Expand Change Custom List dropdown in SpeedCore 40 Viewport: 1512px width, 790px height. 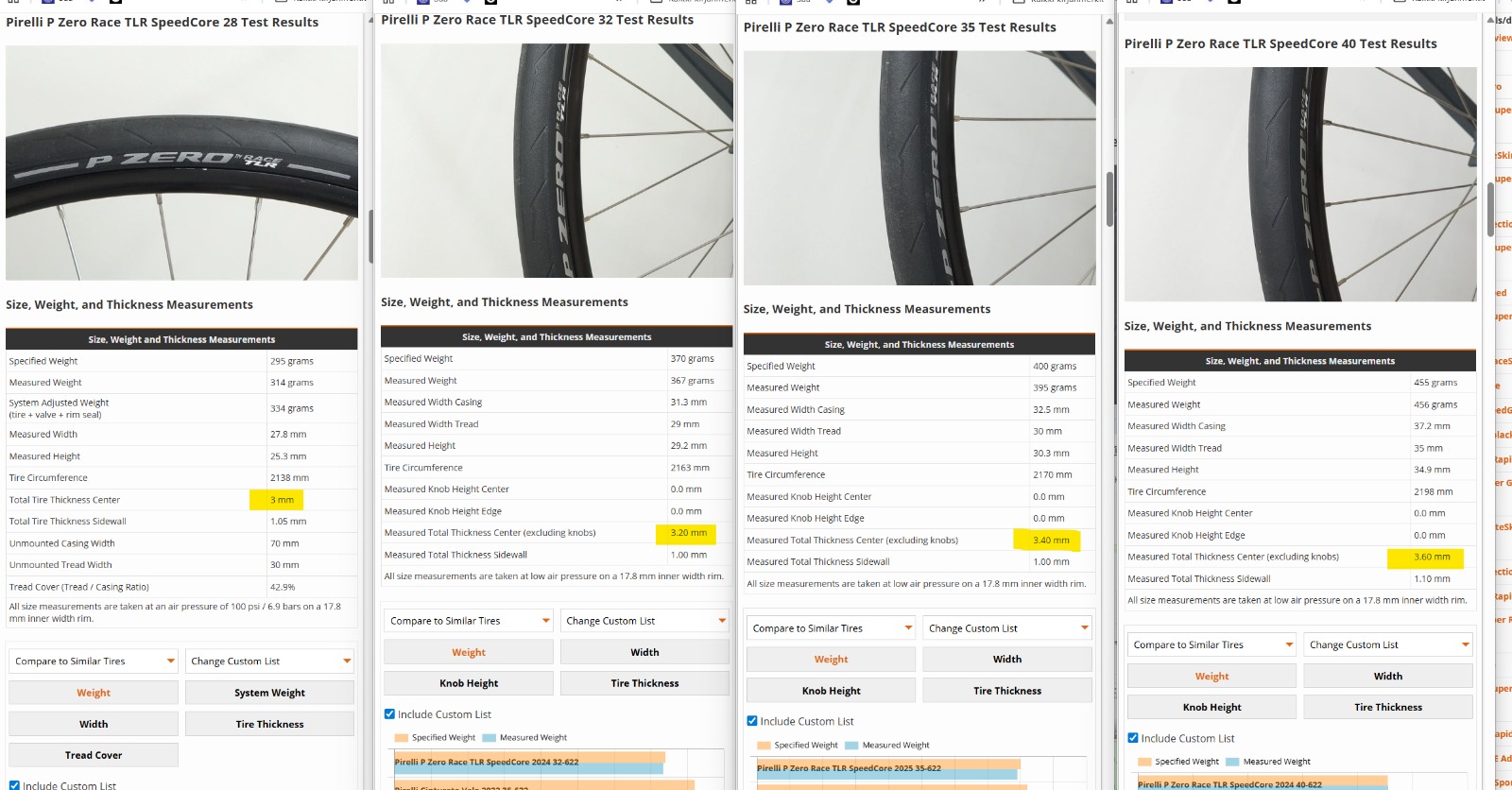pos(1387,644)
